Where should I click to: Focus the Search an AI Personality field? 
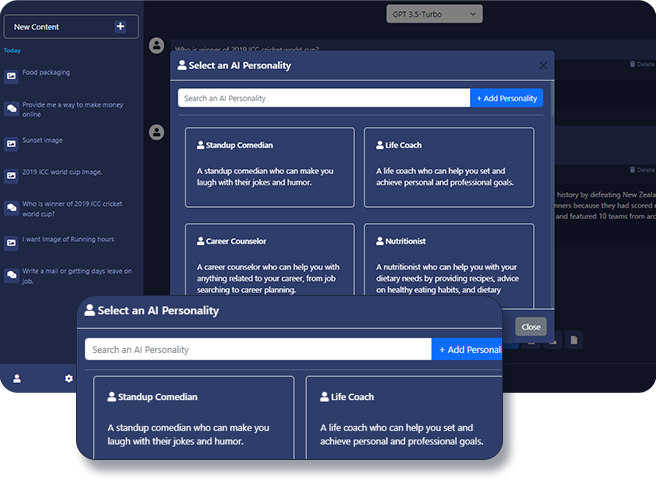(x=324, y=98)
